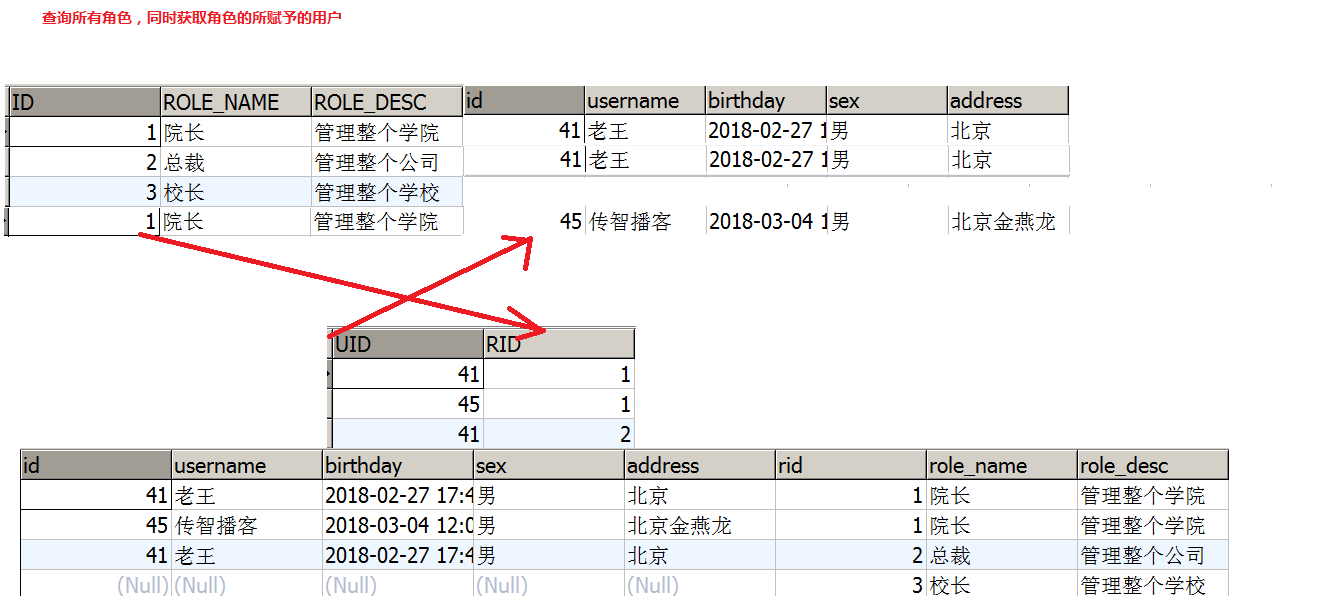The height and width of the screenshot is (596, 1329).
Task: Click uppercase ID header in role table
Action: pos(85,102)
